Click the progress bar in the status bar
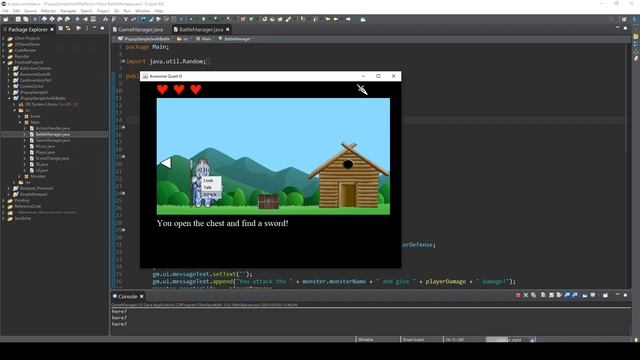640x360 pixels. click(507, 340)
